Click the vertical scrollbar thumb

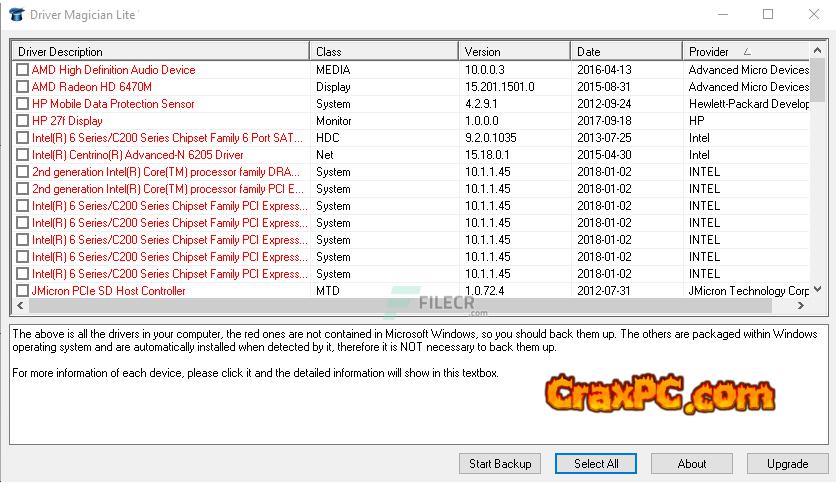point(817,79)
